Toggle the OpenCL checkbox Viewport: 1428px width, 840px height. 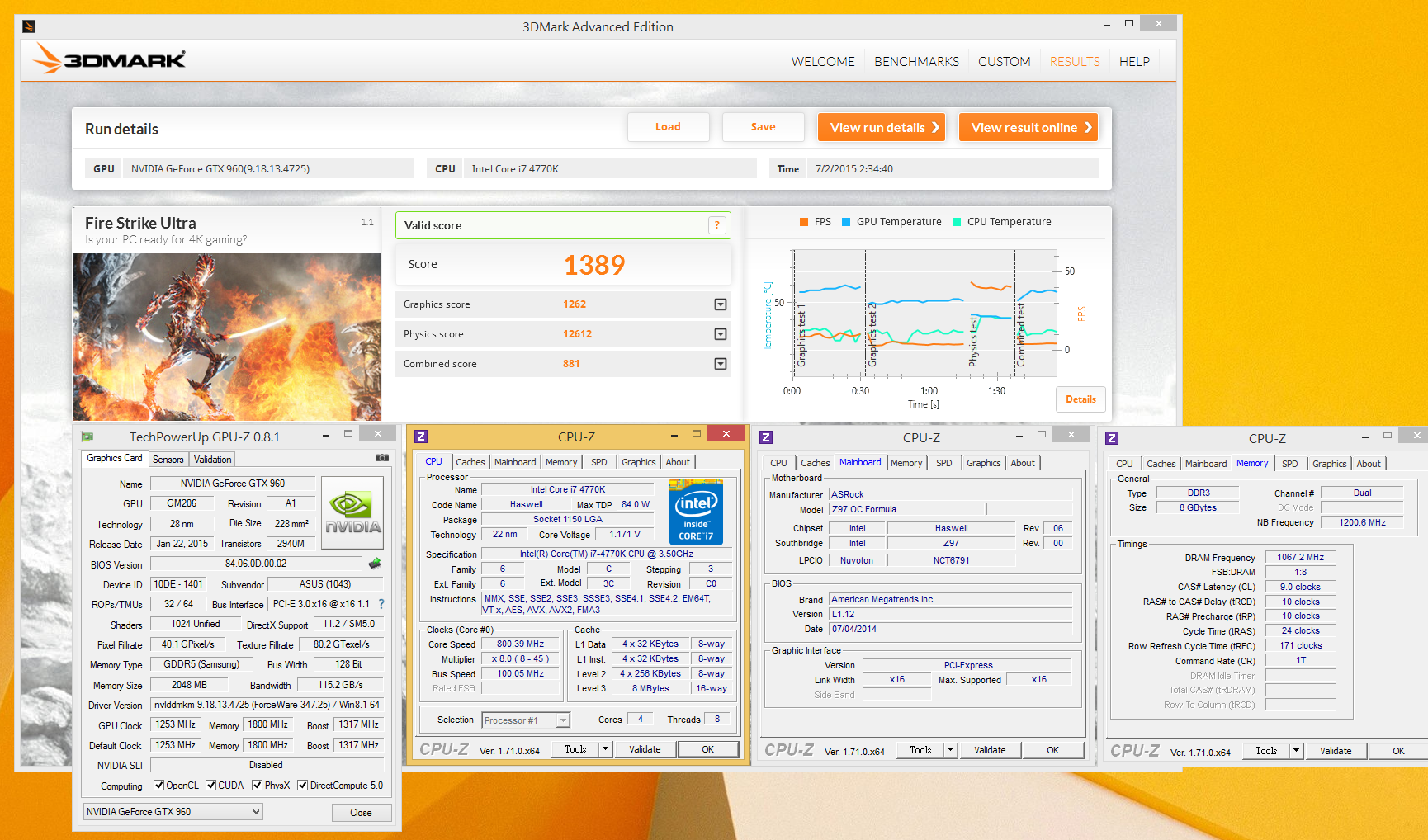158,786
